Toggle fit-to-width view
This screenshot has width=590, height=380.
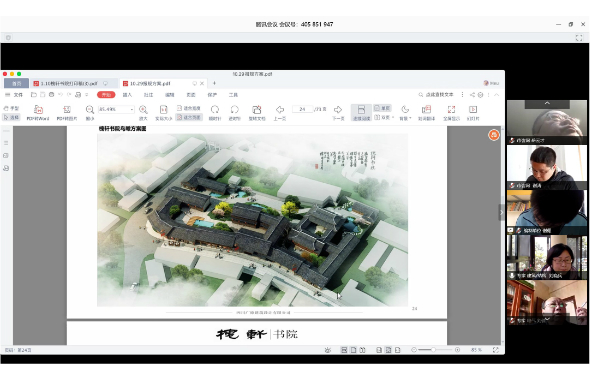coord(189,108)
